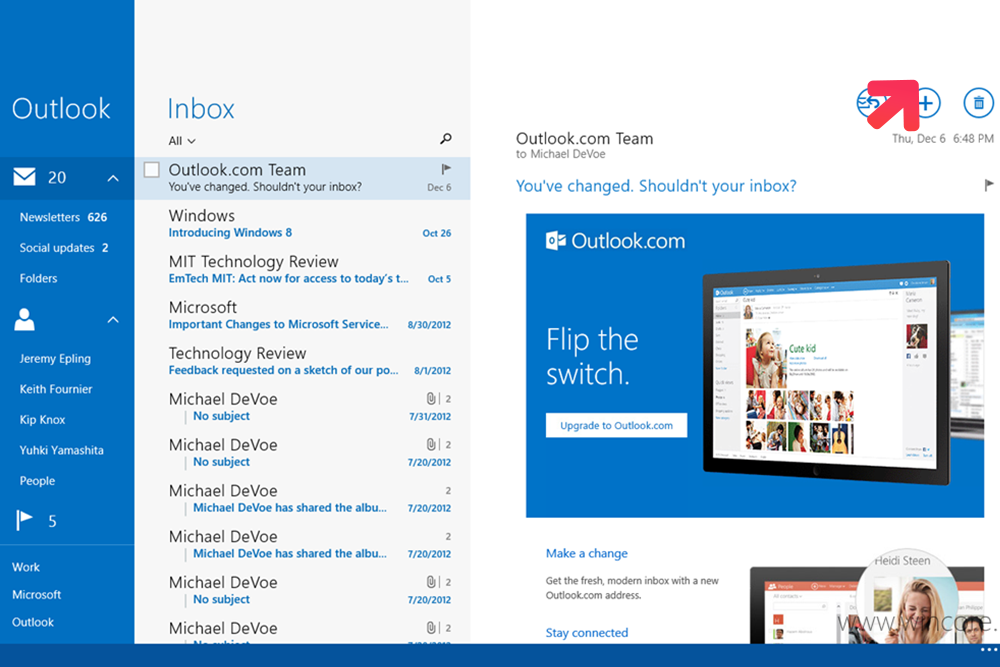Show mail from Keith Fournier
Screen dimensions: 1000x667
(x=55, y=389)
